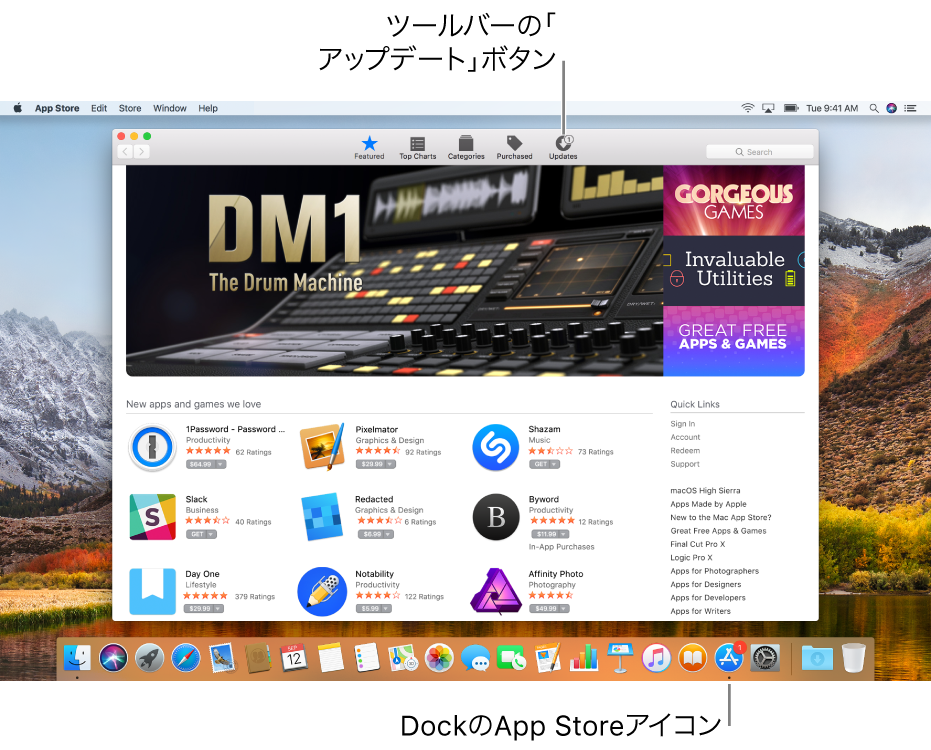Go back with the left arrow button

point(125,151)
